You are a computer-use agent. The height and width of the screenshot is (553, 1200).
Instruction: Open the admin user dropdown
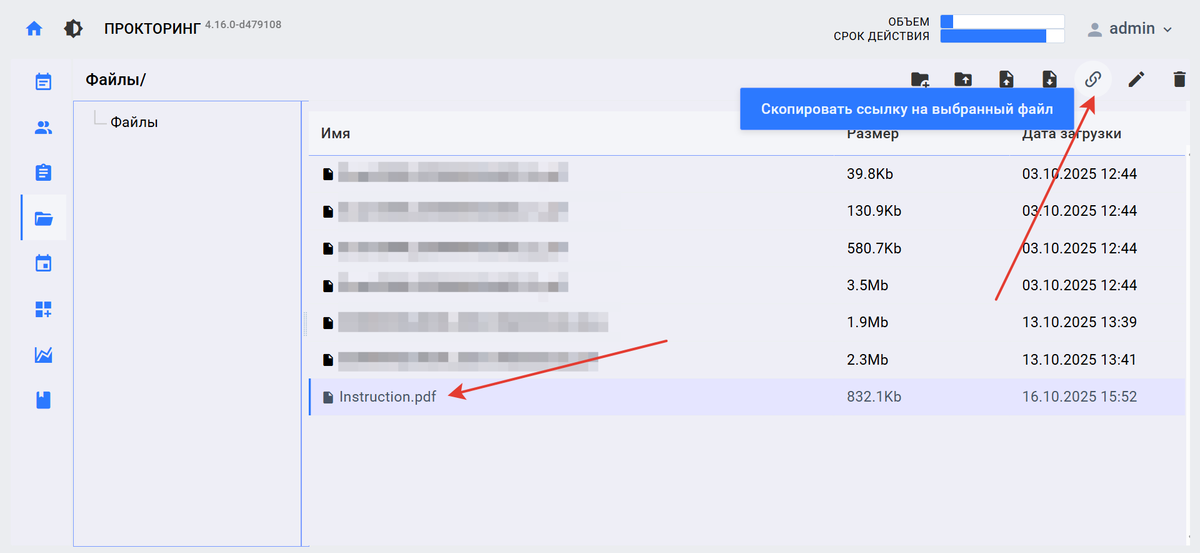point(1129,29)
